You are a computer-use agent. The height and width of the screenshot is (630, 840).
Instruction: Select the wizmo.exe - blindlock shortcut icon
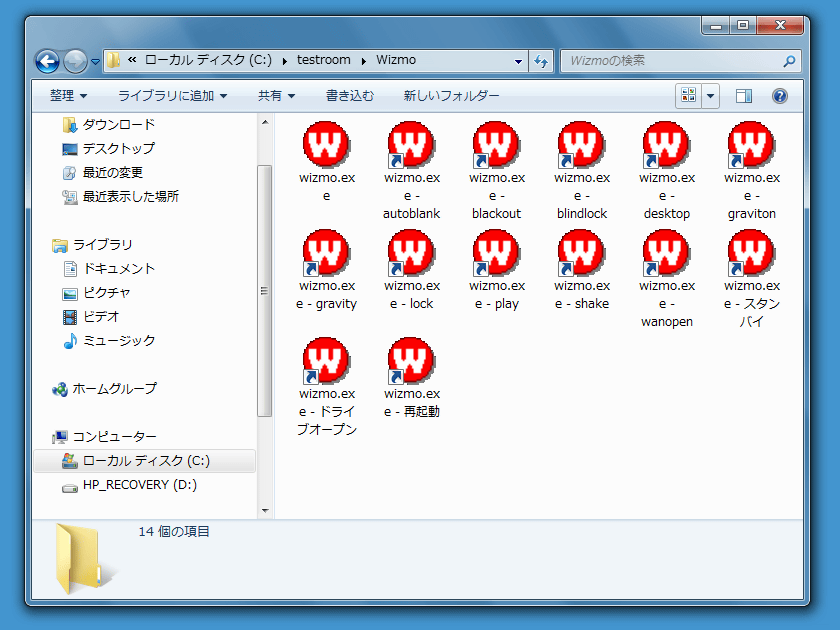tap(581, 144)
